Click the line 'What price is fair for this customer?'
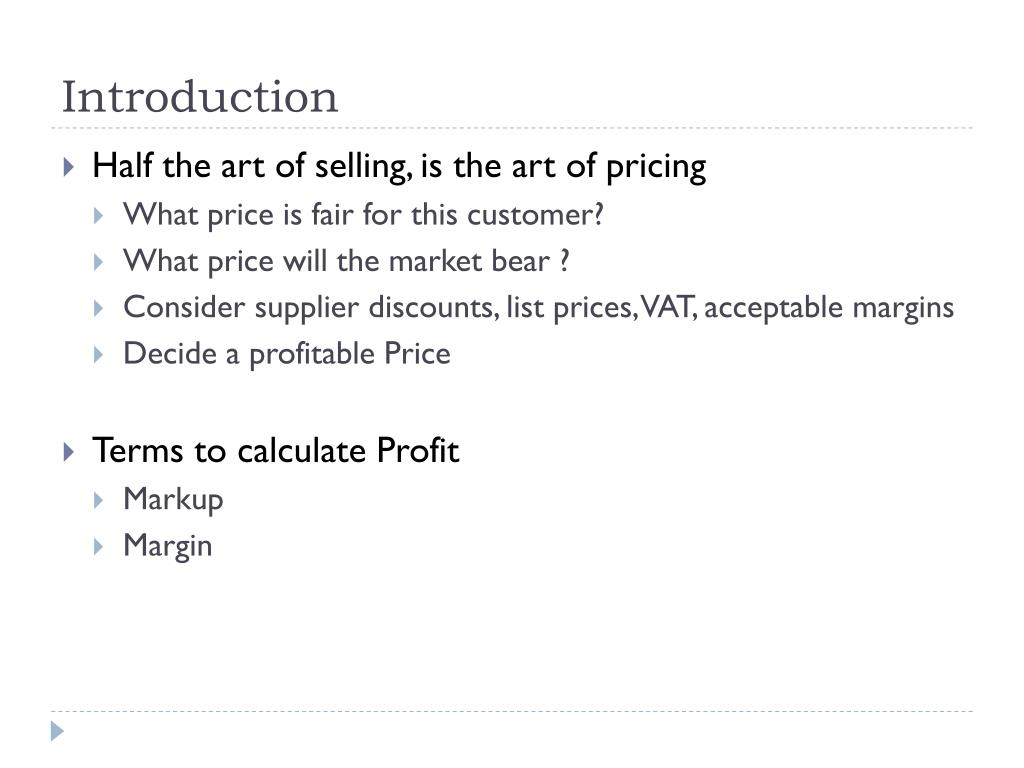 (x=363, y=216)
